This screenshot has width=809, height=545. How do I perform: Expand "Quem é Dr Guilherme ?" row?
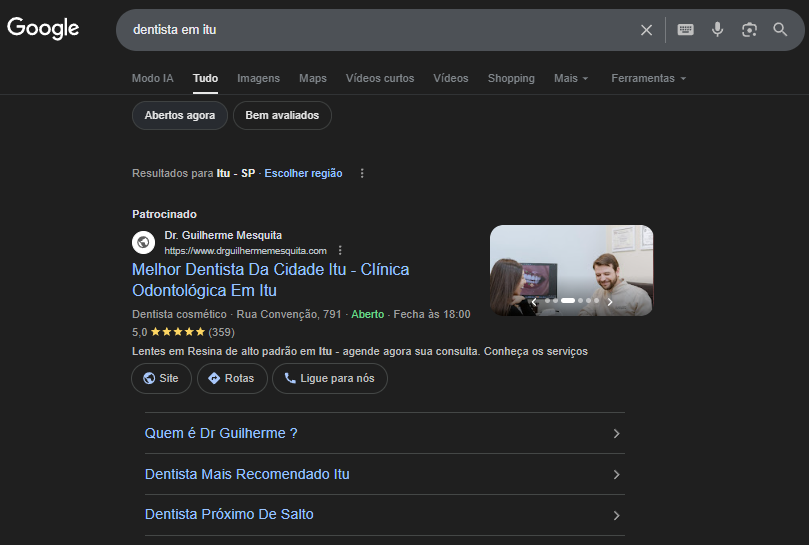click(x=384, y=433)
